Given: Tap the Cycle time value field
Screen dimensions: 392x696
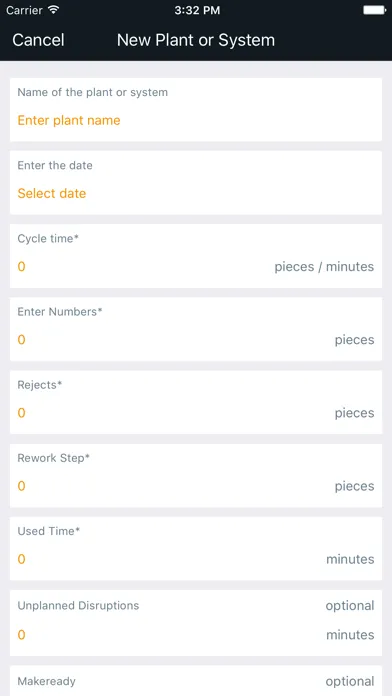Looking at the screenshot, I should click(196, 256).
